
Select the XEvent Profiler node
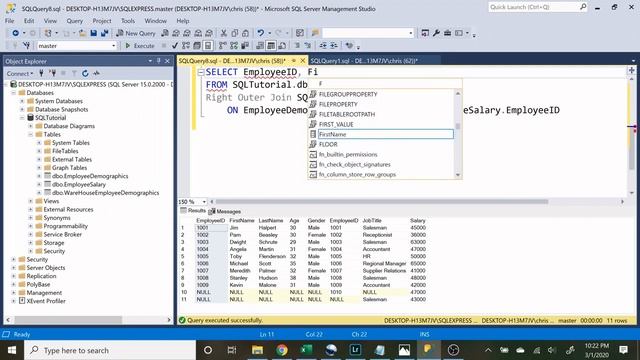point(46,301)
